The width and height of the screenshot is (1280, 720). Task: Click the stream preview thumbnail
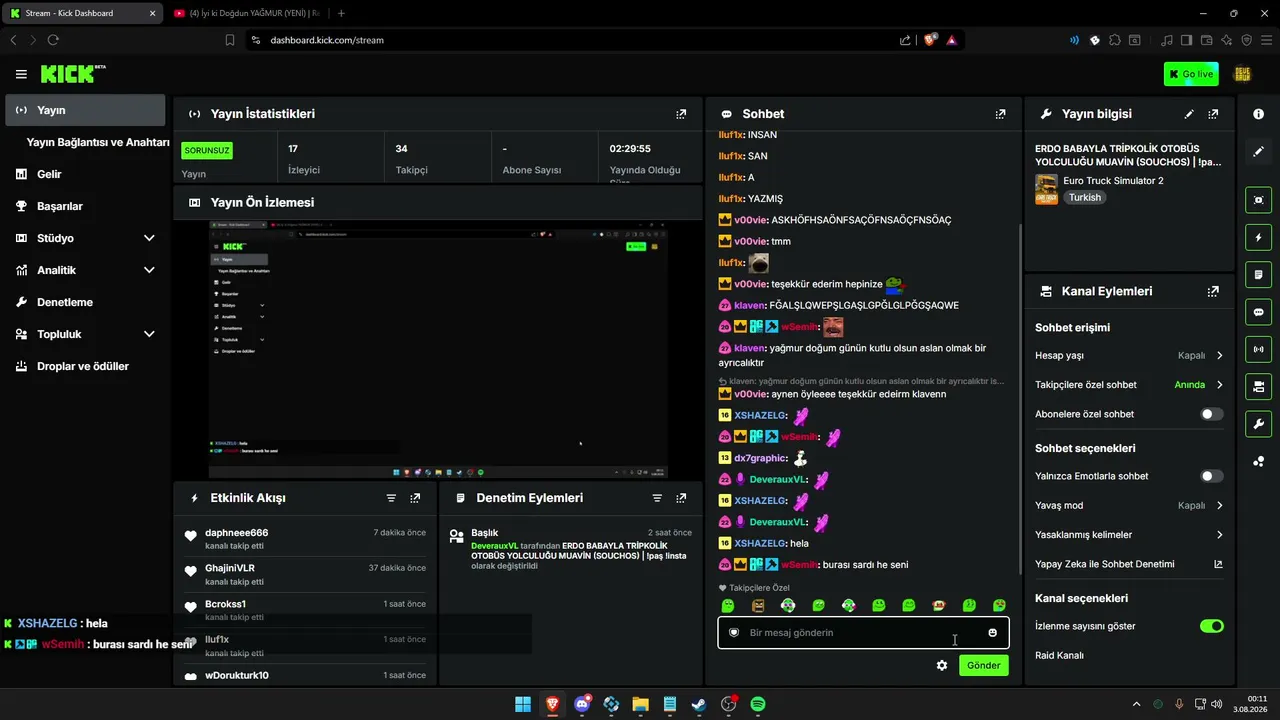coord(438,350)
